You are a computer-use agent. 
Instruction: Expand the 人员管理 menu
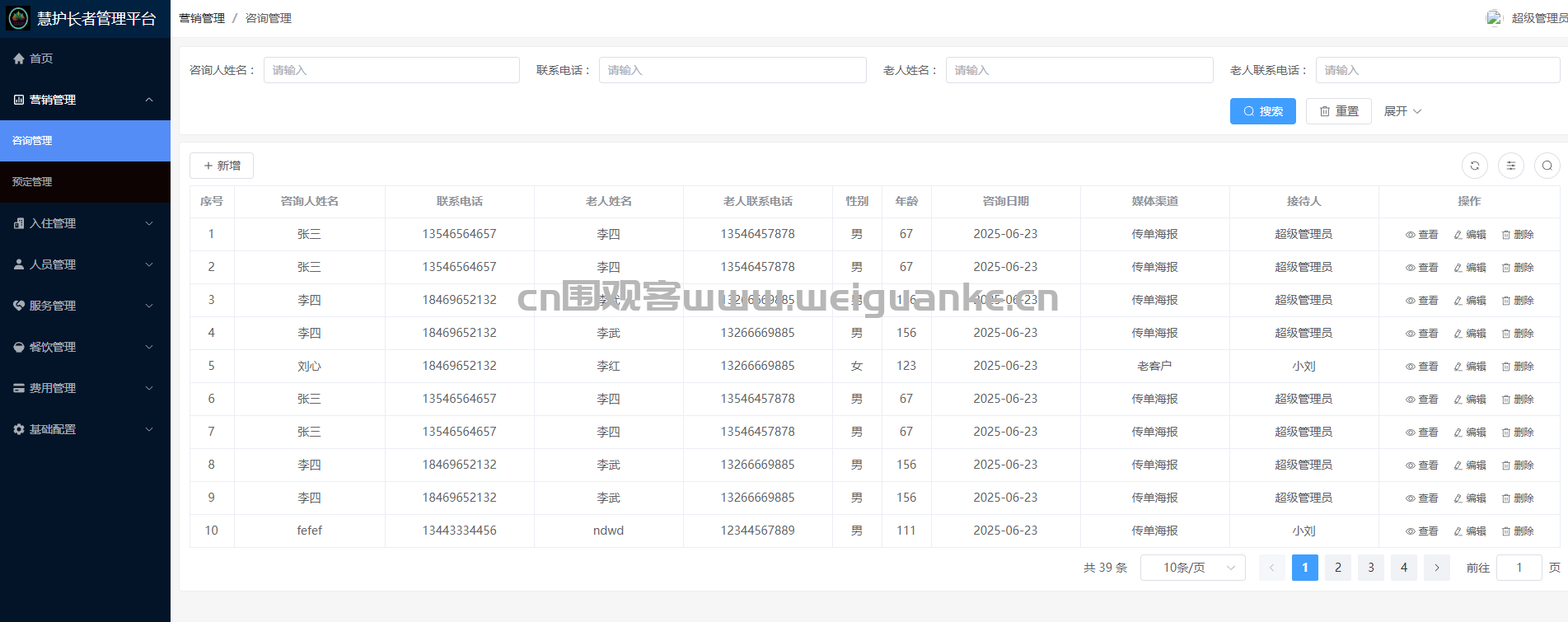point(85,264)
